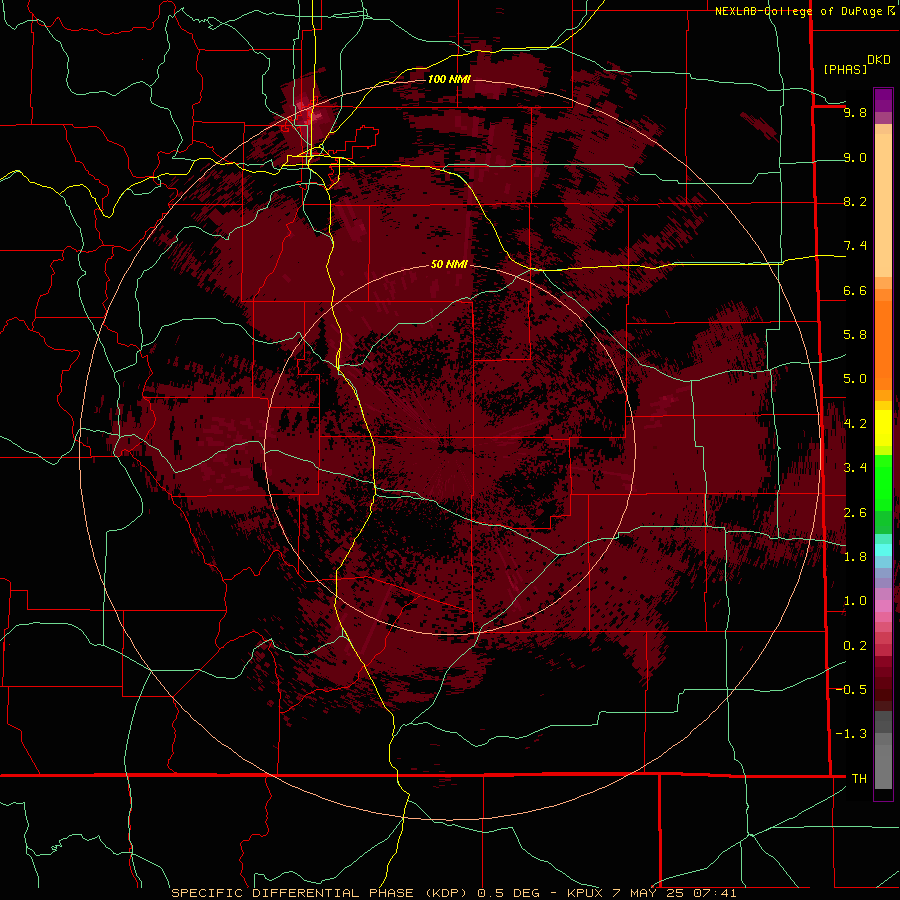Select the pink segment of the color scale

(883, 606)
